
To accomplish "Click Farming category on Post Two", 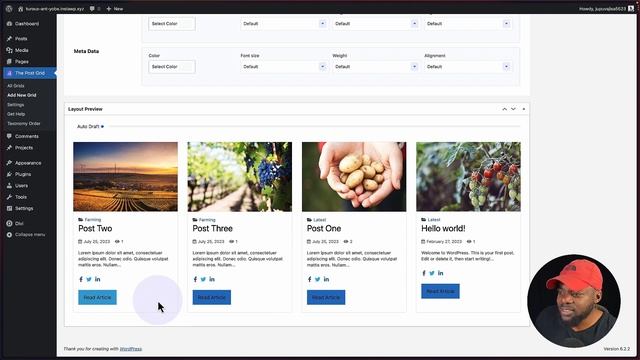I will [93, 220].
